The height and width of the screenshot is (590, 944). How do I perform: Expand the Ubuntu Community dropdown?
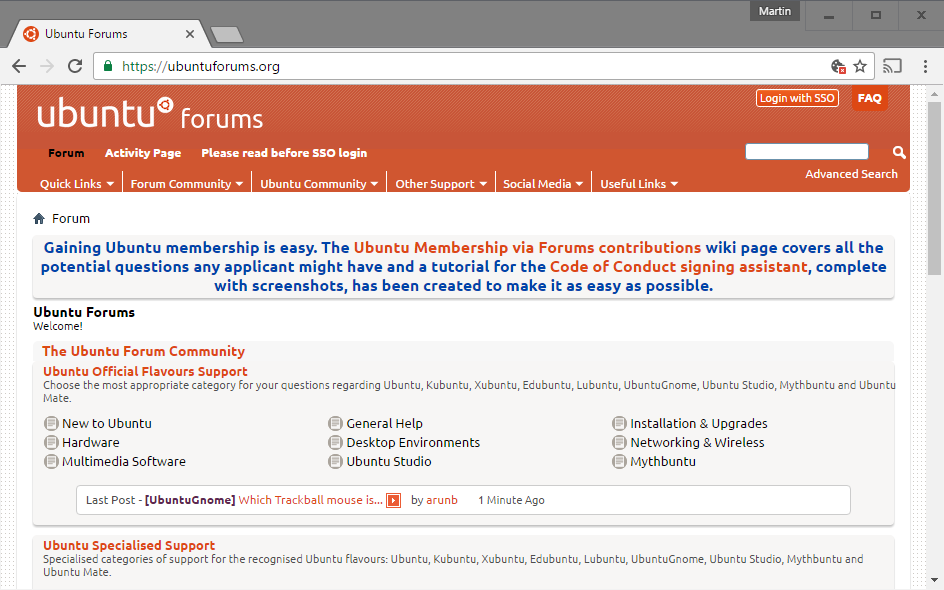319,184
